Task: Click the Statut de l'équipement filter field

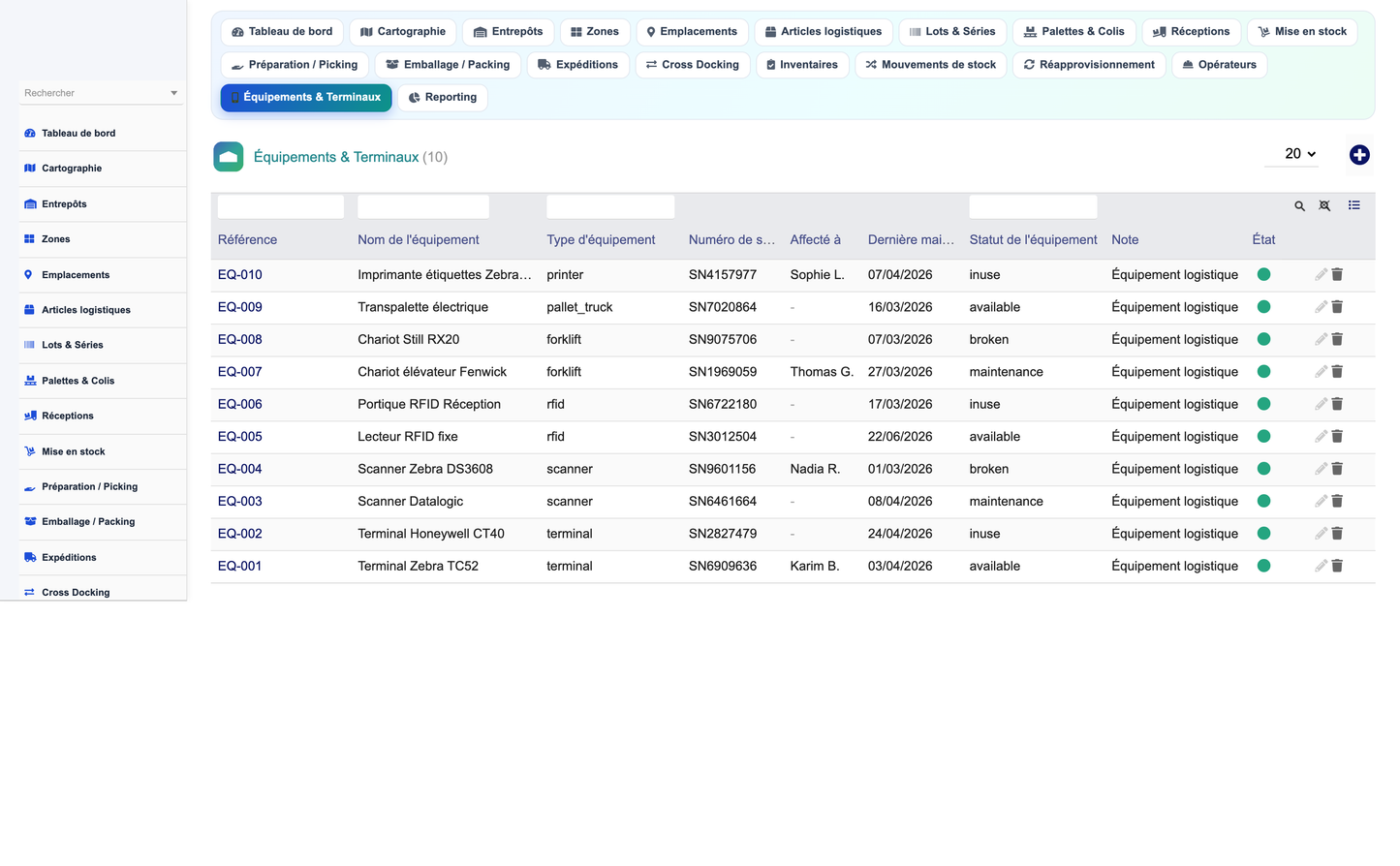Action: (1033, 206)
